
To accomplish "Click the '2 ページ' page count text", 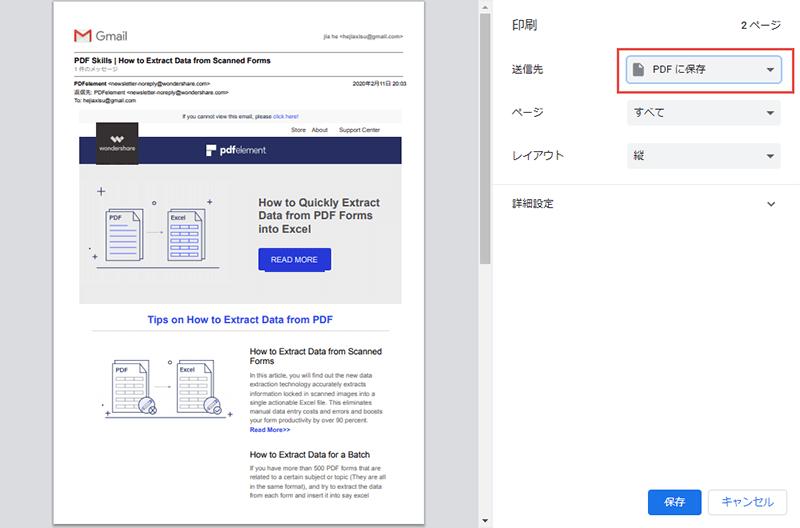I will 761,25.
